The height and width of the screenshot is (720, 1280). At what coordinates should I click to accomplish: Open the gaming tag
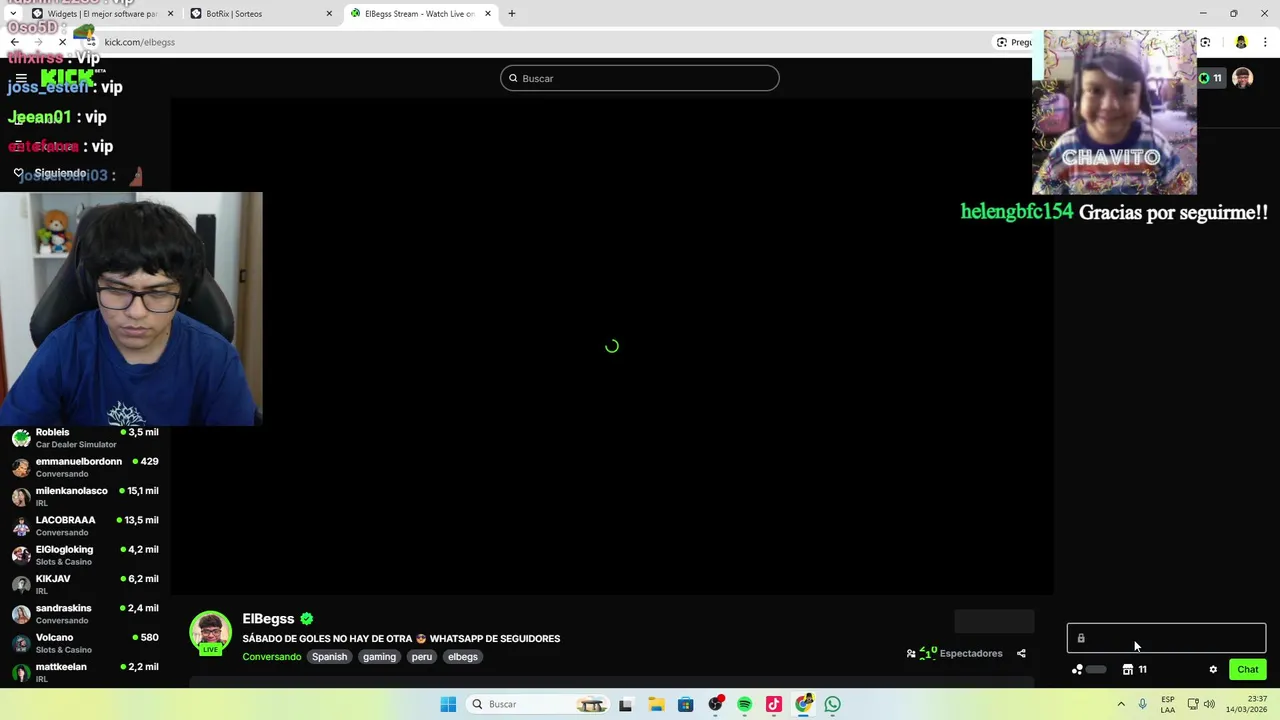tap(379, 657)
